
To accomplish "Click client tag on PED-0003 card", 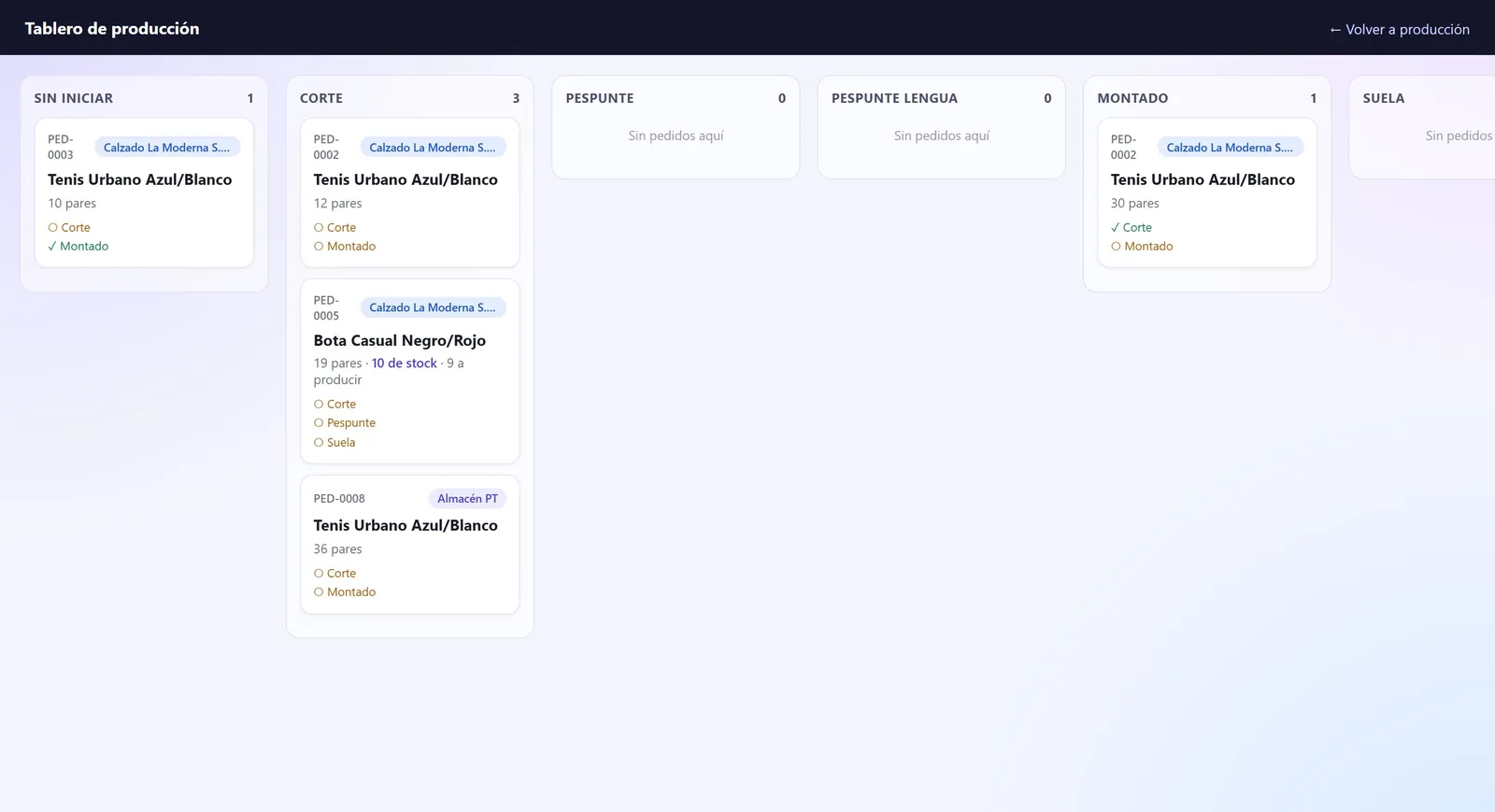I will [x=167, y=148].
